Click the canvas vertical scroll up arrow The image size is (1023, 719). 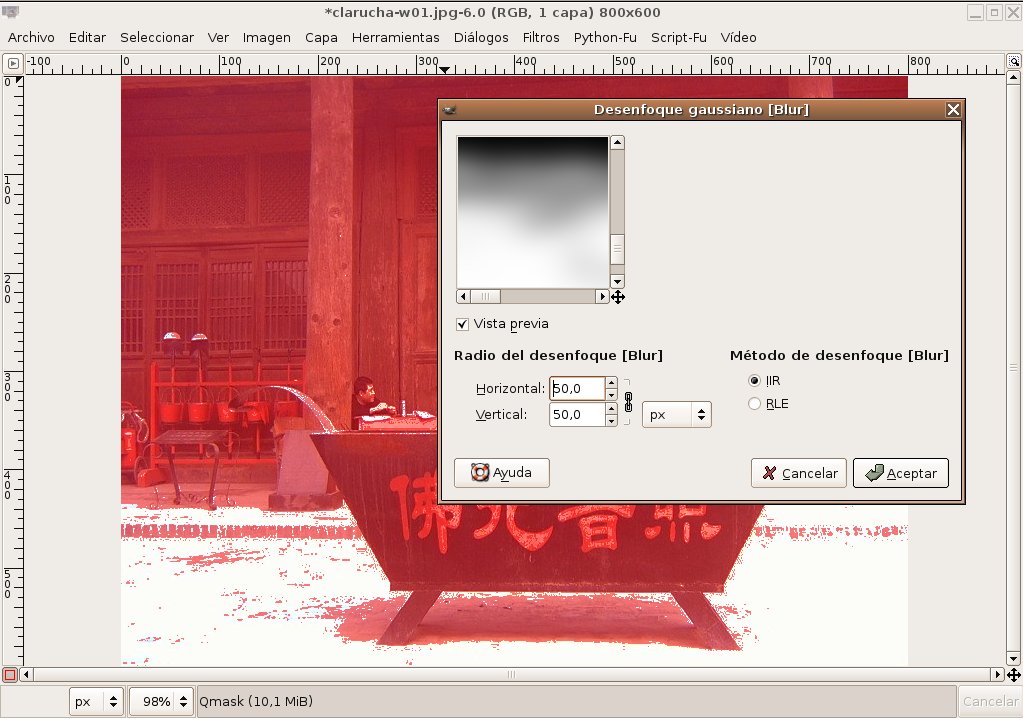click(1014, 78)
